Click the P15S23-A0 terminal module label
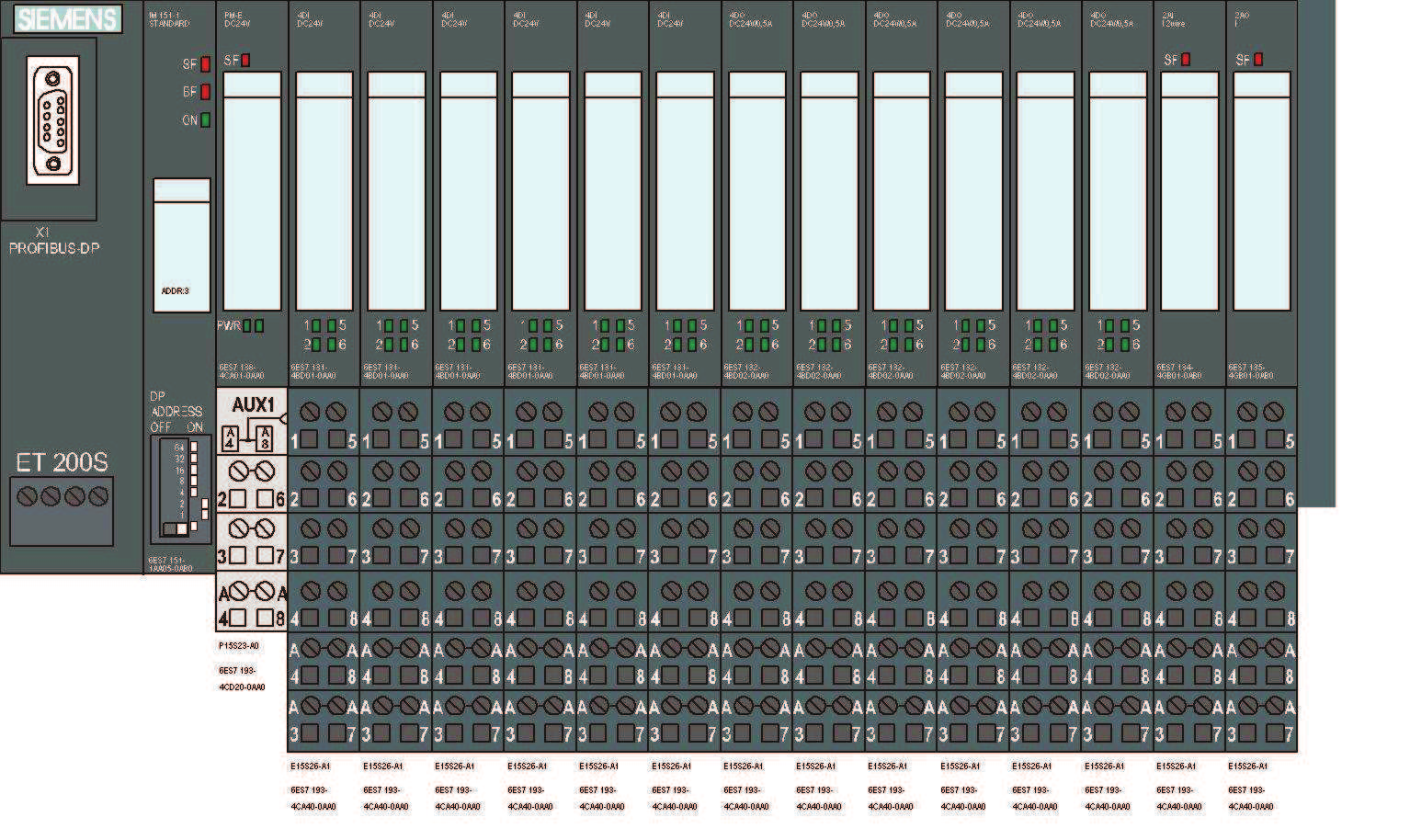The image size is (1410, 840). click(239, 646)
